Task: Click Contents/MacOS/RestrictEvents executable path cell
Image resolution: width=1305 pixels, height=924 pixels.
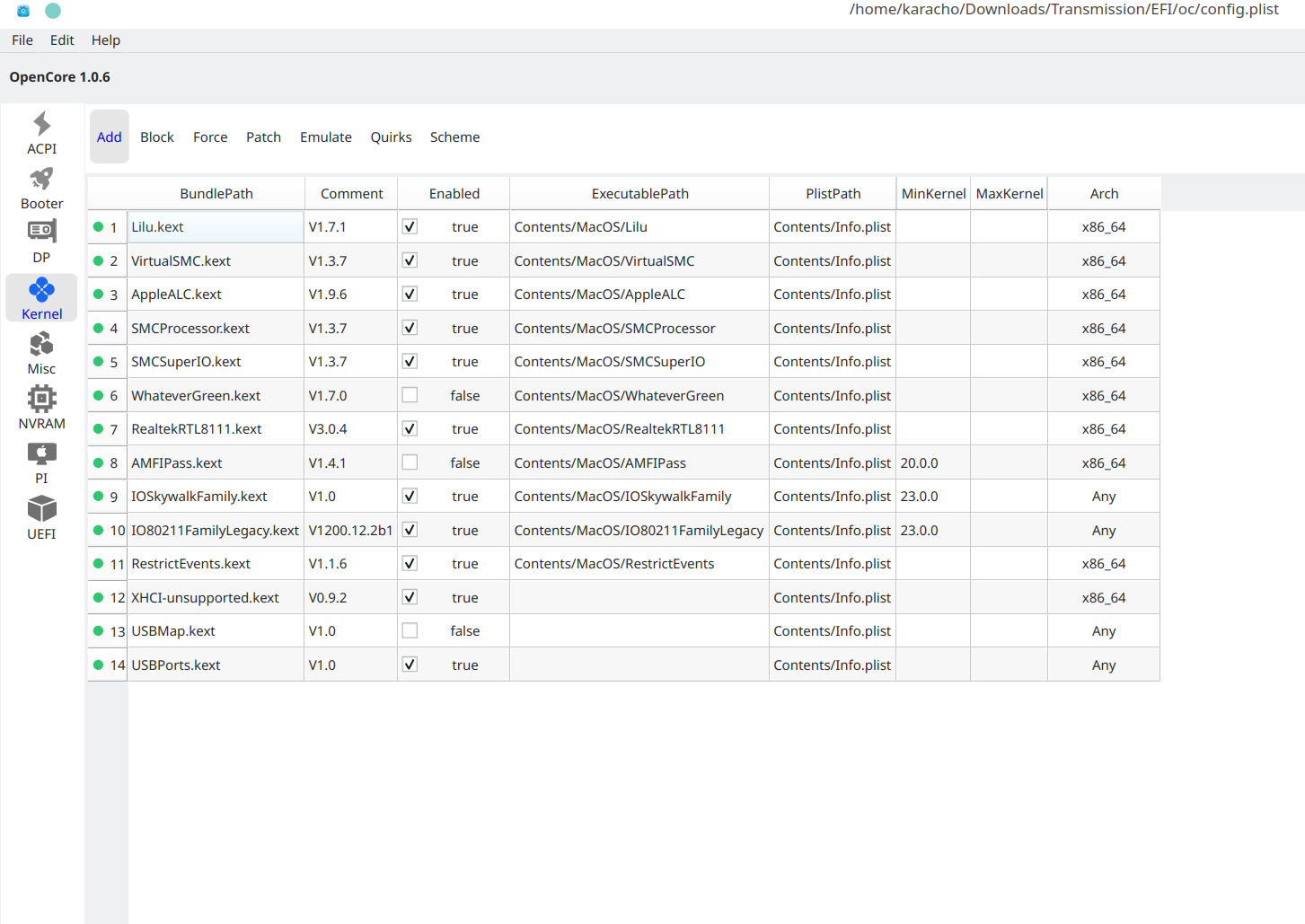Action: tap(640, 564)
